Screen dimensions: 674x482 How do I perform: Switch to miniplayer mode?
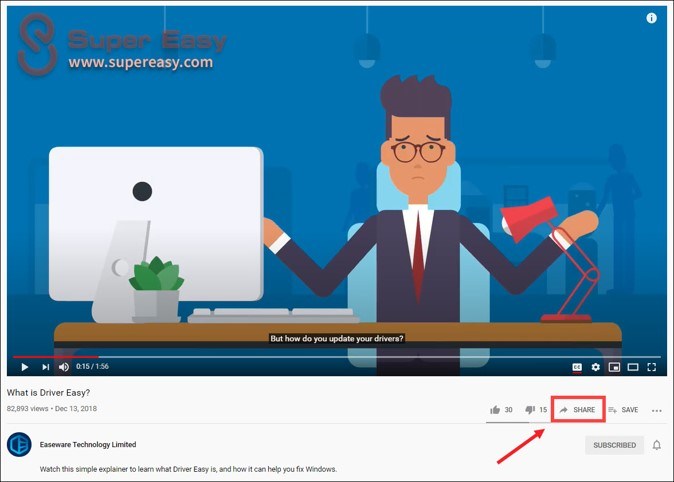pos(614,367)
